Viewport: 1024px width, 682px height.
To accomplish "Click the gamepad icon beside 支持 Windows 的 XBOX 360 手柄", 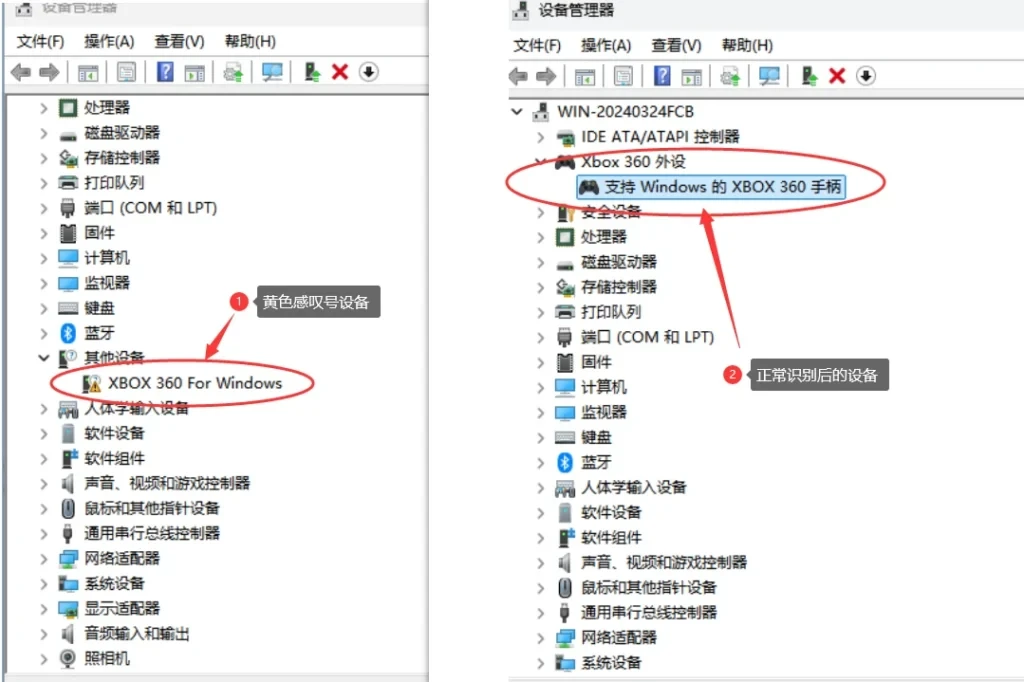I will (588, 187).
